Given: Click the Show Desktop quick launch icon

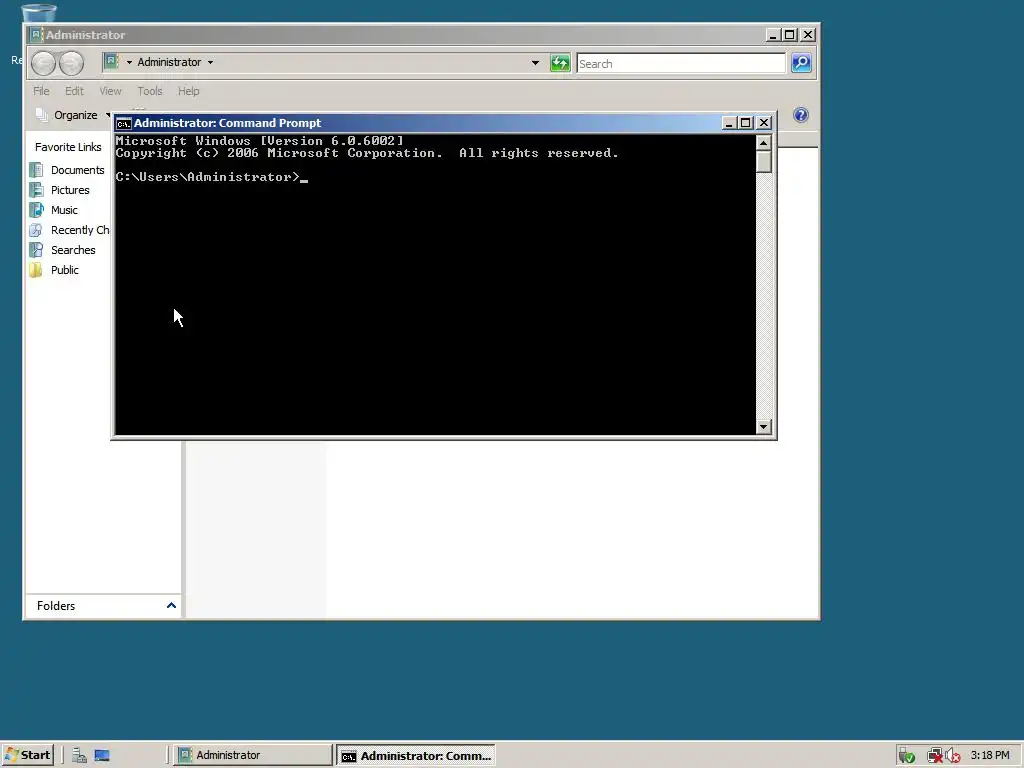Looking at the screenshot, I should 102,756.
